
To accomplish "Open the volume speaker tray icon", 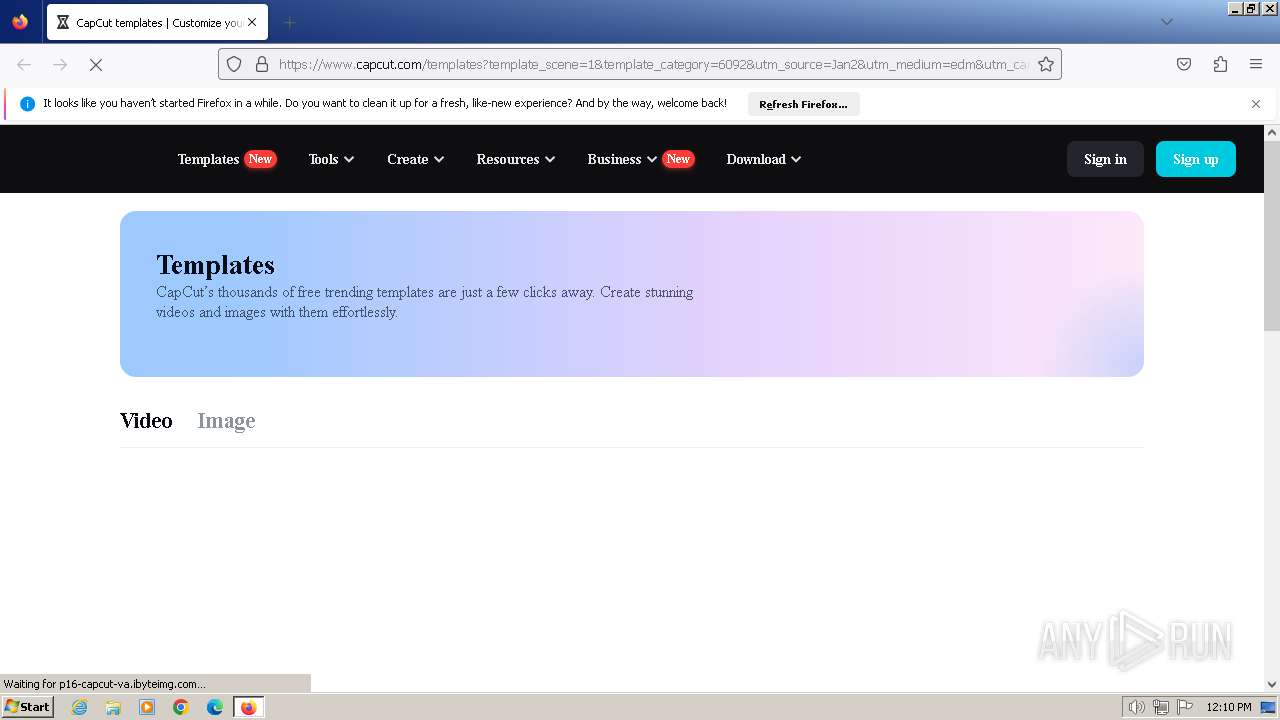I will click(x=1137, y=707).
